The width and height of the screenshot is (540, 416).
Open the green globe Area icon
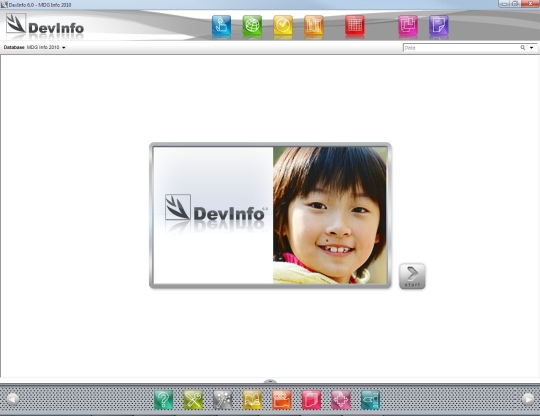point(252,25)
